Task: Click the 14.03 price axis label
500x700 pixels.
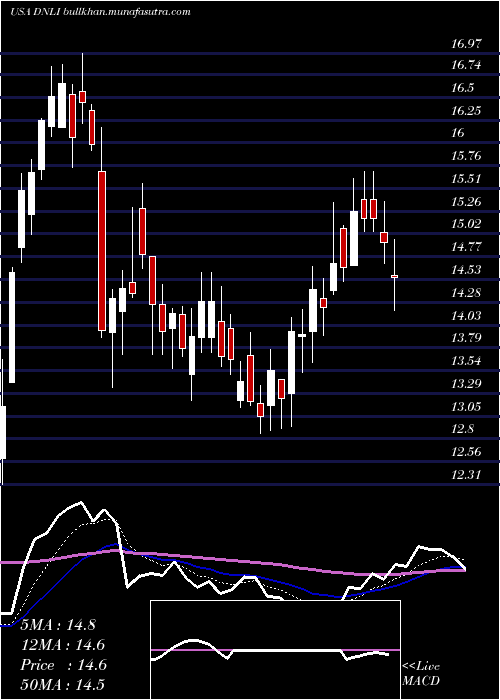Action: tap(467, 316)
